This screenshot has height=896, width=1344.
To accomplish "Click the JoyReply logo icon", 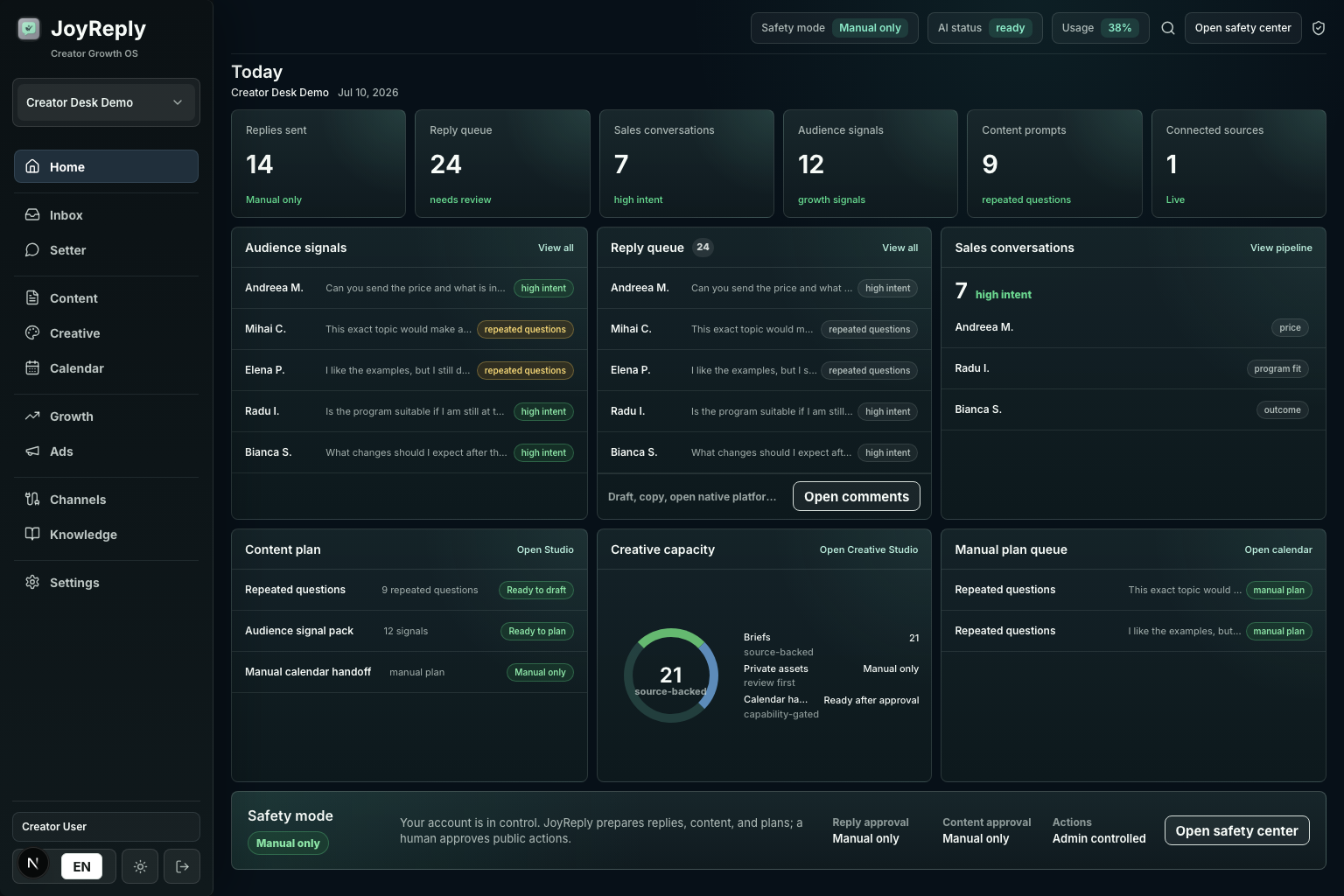I will pos(29,29).
